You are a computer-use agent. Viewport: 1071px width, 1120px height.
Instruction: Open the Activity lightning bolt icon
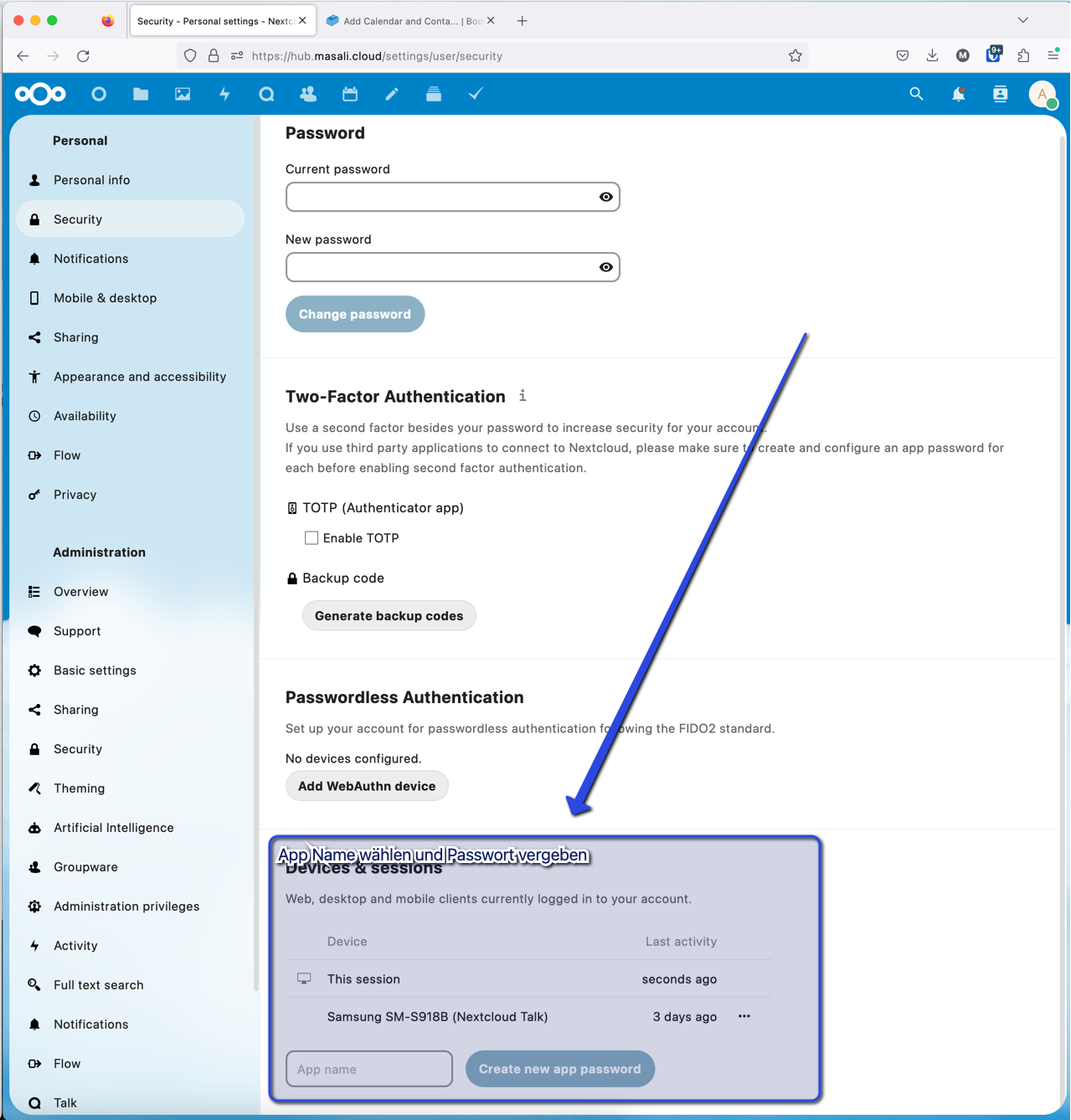224,95
